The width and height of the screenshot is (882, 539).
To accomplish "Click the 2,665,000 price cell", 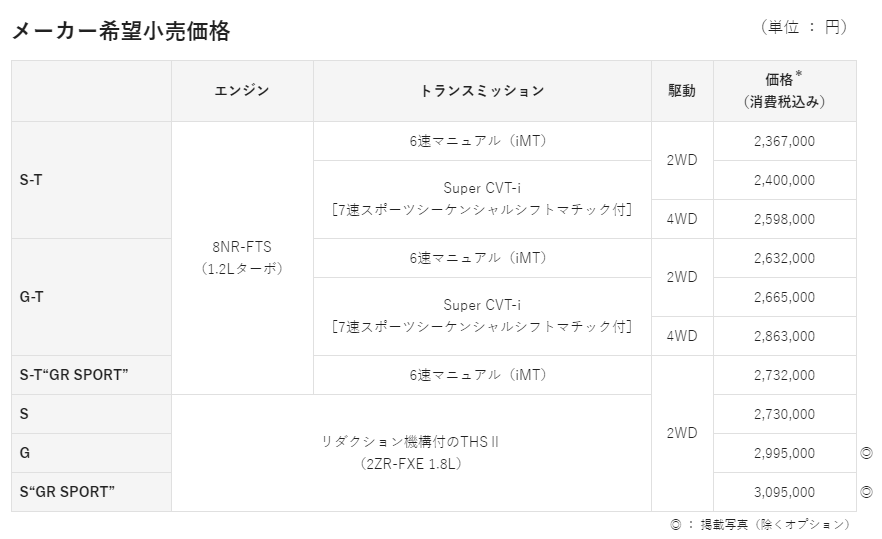I will point(784,297).
